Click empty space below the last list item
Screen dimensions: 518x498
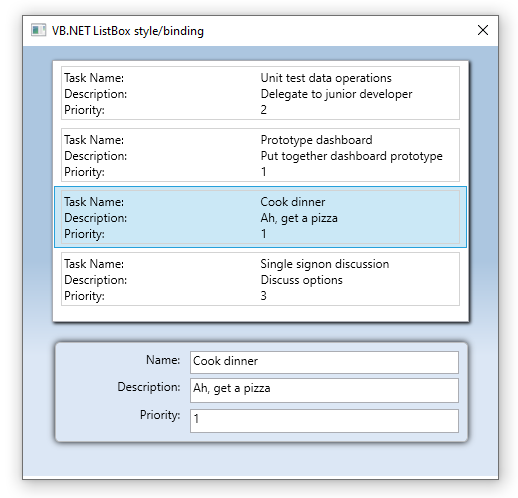tap(260, 314)
